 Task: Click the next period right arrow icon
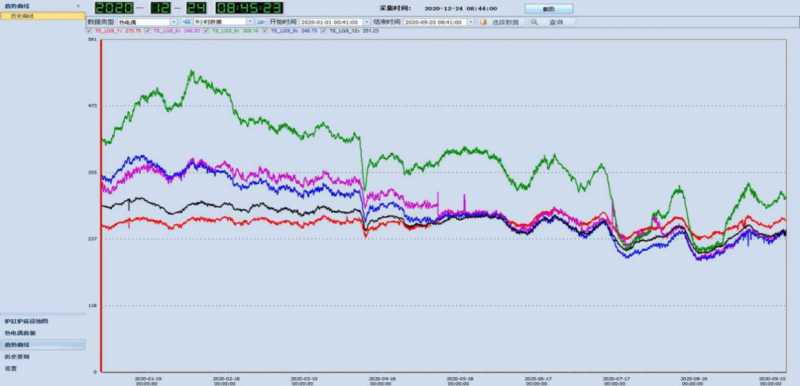pos(261,22)
